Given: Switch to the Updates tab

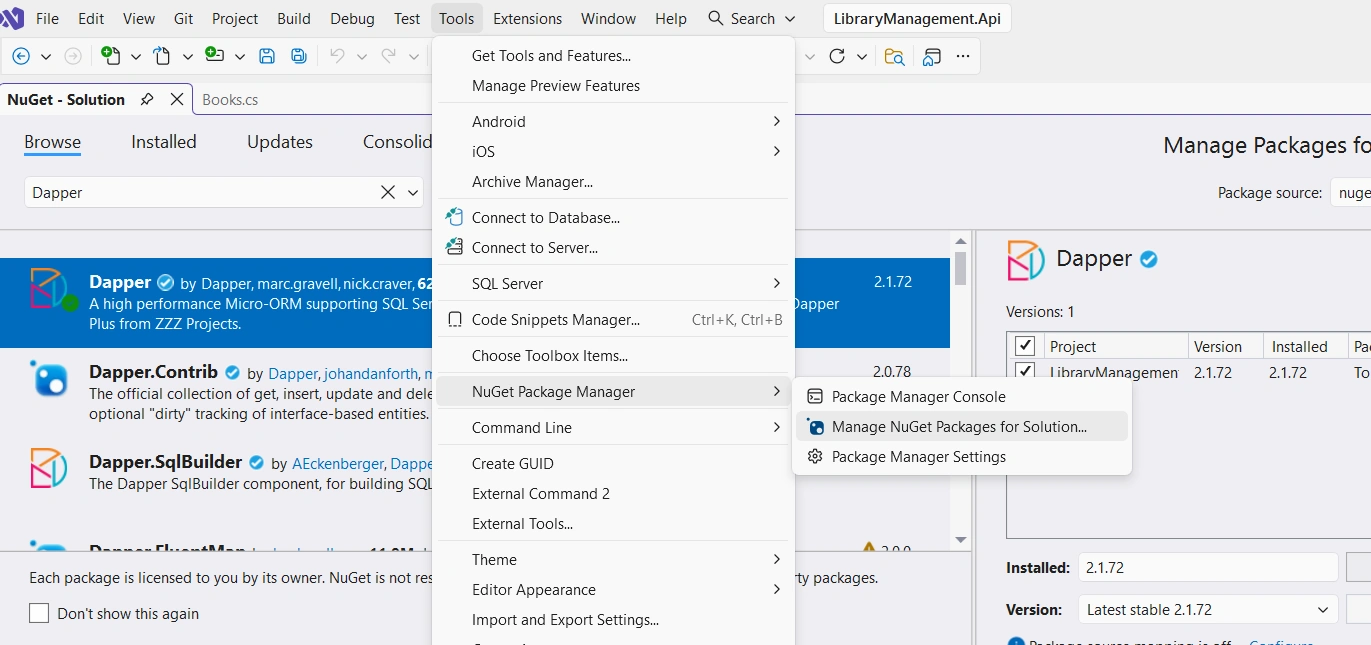Looking at the screenshot, I should (x=280, y=142).
